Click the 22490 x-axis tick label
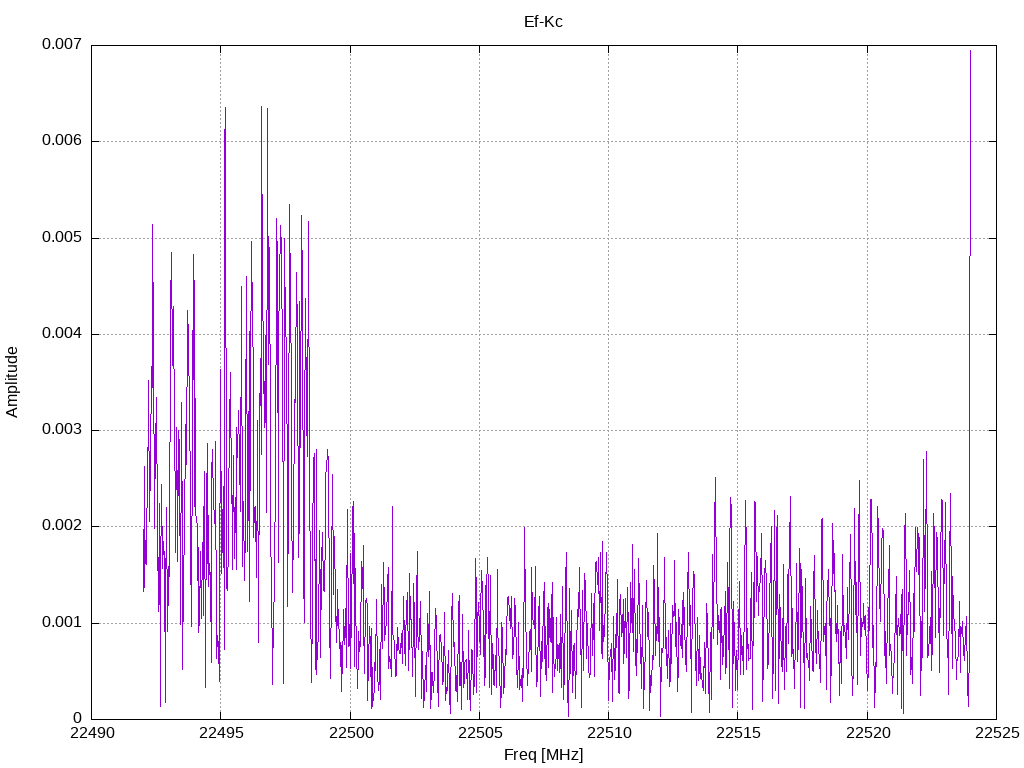 (91, 733)
